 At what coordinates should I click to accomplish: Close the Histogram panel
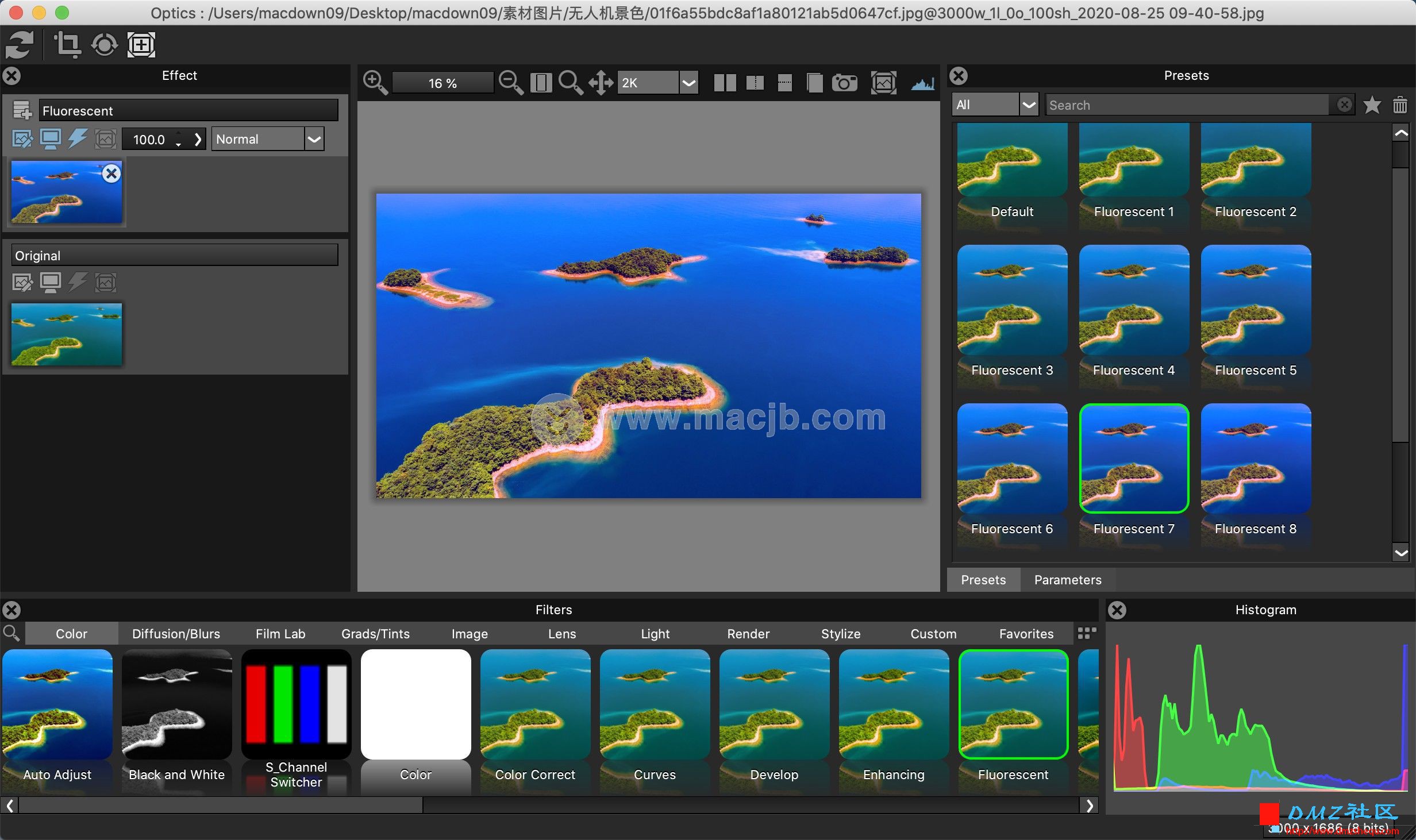(1117, 610)
